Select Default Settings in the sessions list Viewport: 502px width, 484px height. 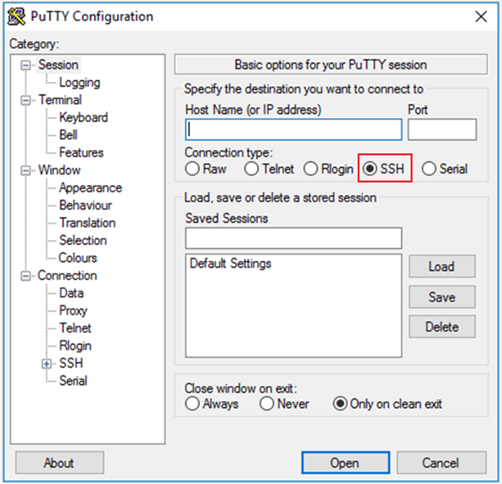coord(230,263)
